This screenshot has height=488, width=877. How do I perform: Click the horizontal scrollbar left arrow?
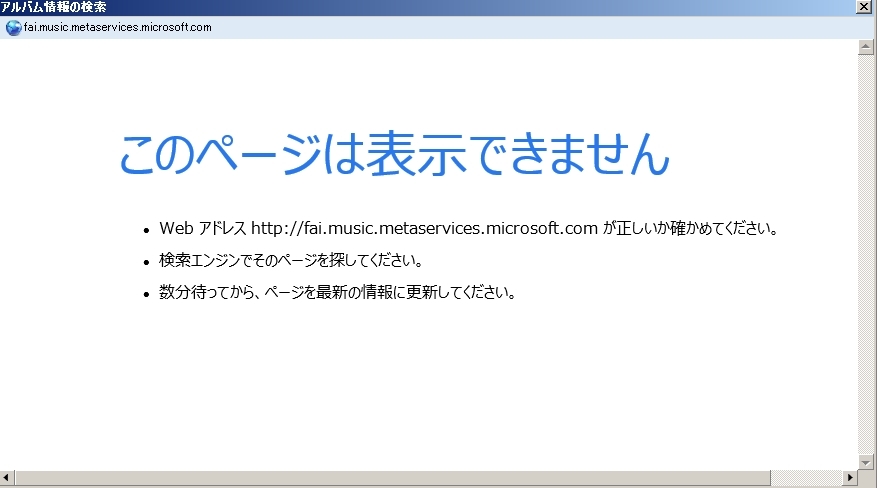8,478
